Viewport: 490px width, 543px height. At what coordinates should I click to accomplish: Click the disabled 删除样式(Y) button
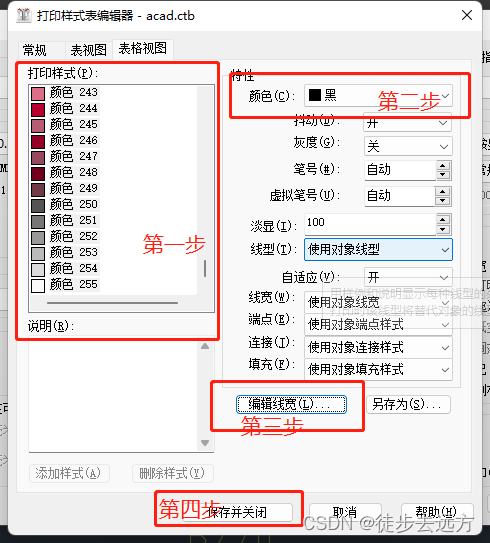(172, 473)
